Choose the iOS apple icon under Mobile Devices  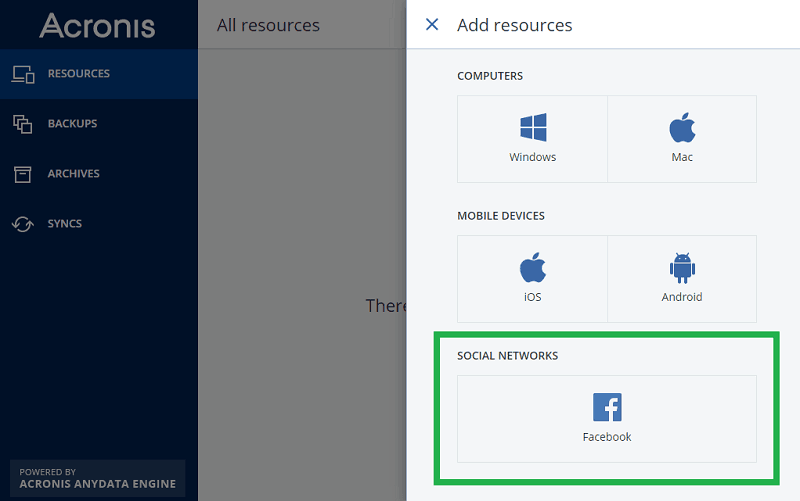click(x=532, y=268)
